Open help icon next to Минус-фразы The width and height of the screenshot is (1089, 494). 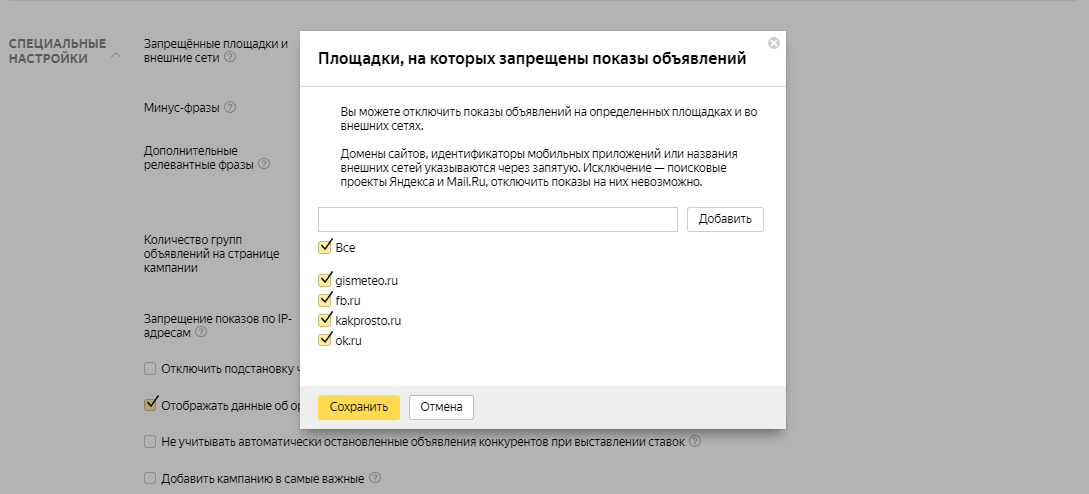(230, 107)
